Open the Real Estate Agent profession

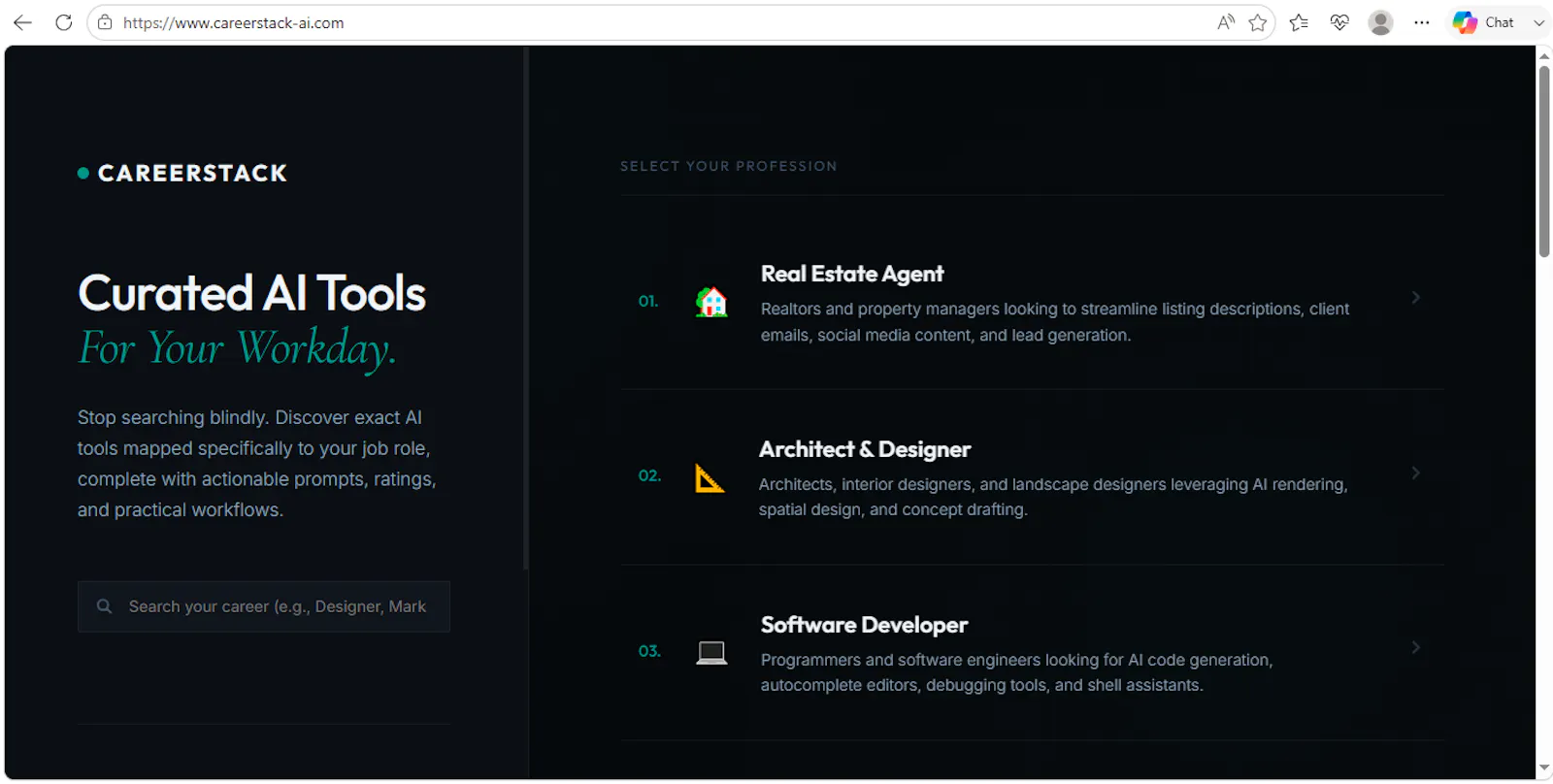(1032, 301)
